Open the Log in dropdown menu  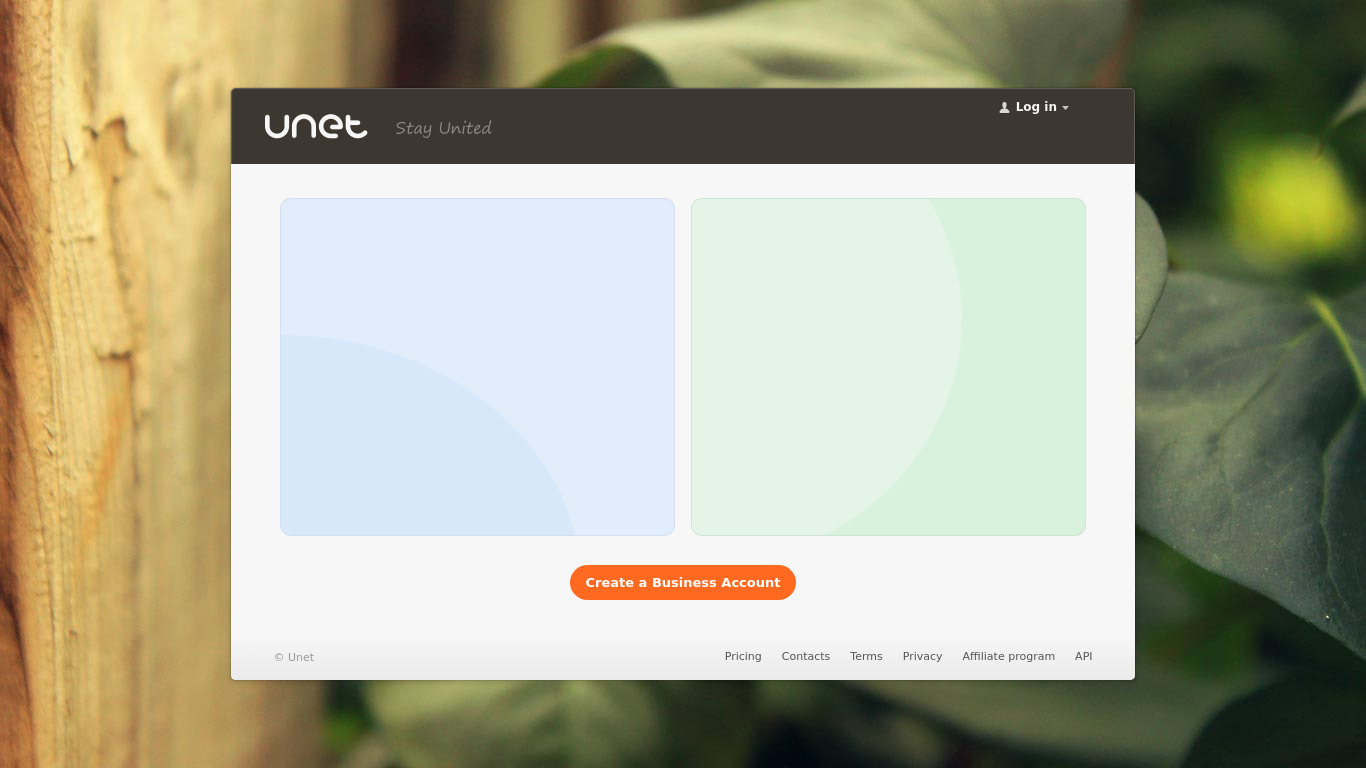coord(1035,107)
